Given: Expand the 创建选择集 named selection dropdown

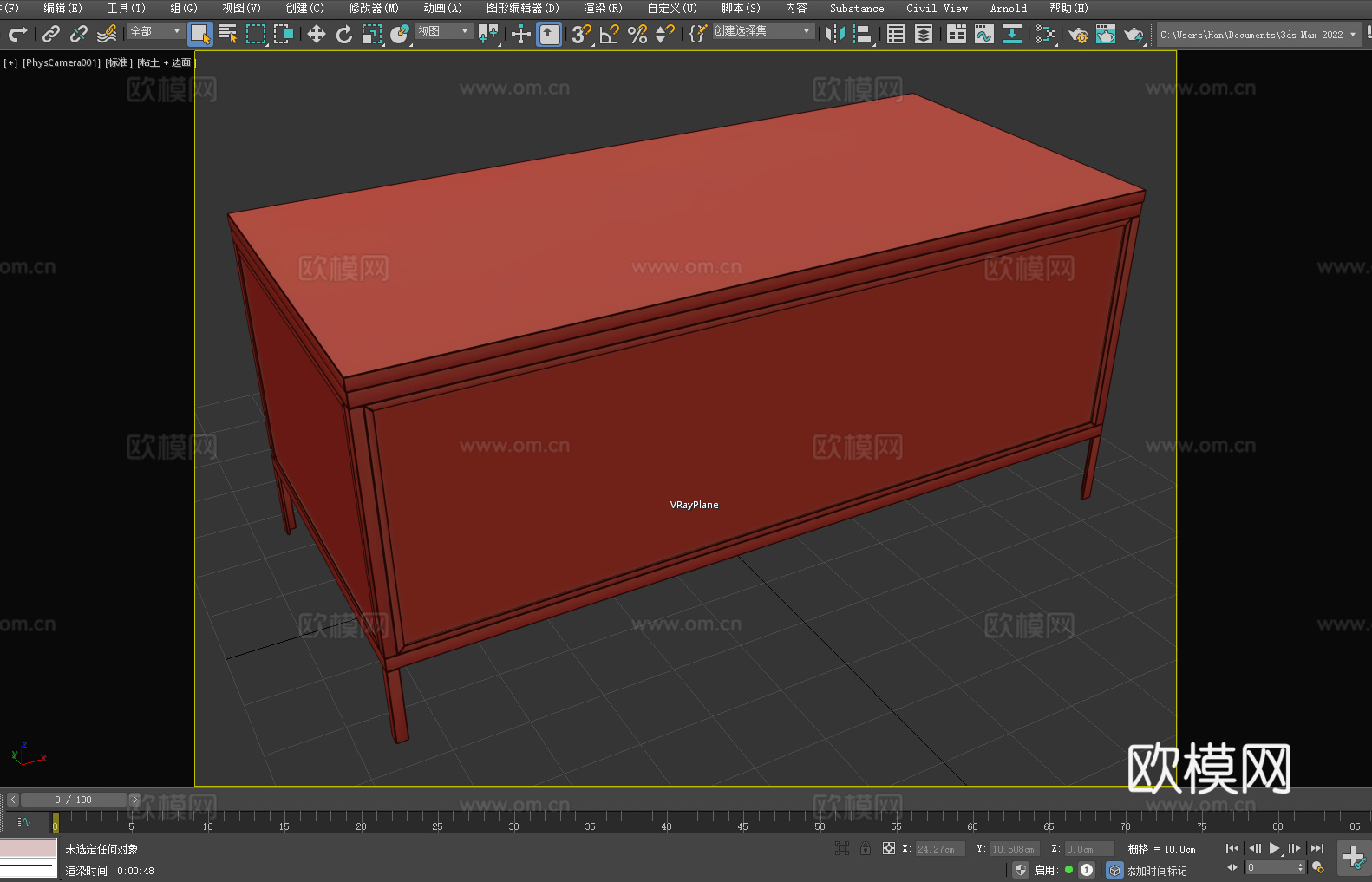Looking at the screenshot, I should coord(763,31).
